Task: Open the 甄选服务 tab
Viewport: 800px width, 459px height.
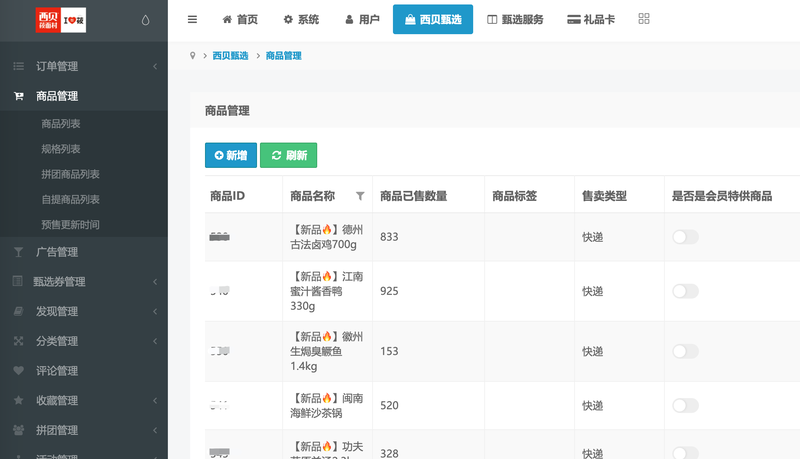Action: click(515, 19)
